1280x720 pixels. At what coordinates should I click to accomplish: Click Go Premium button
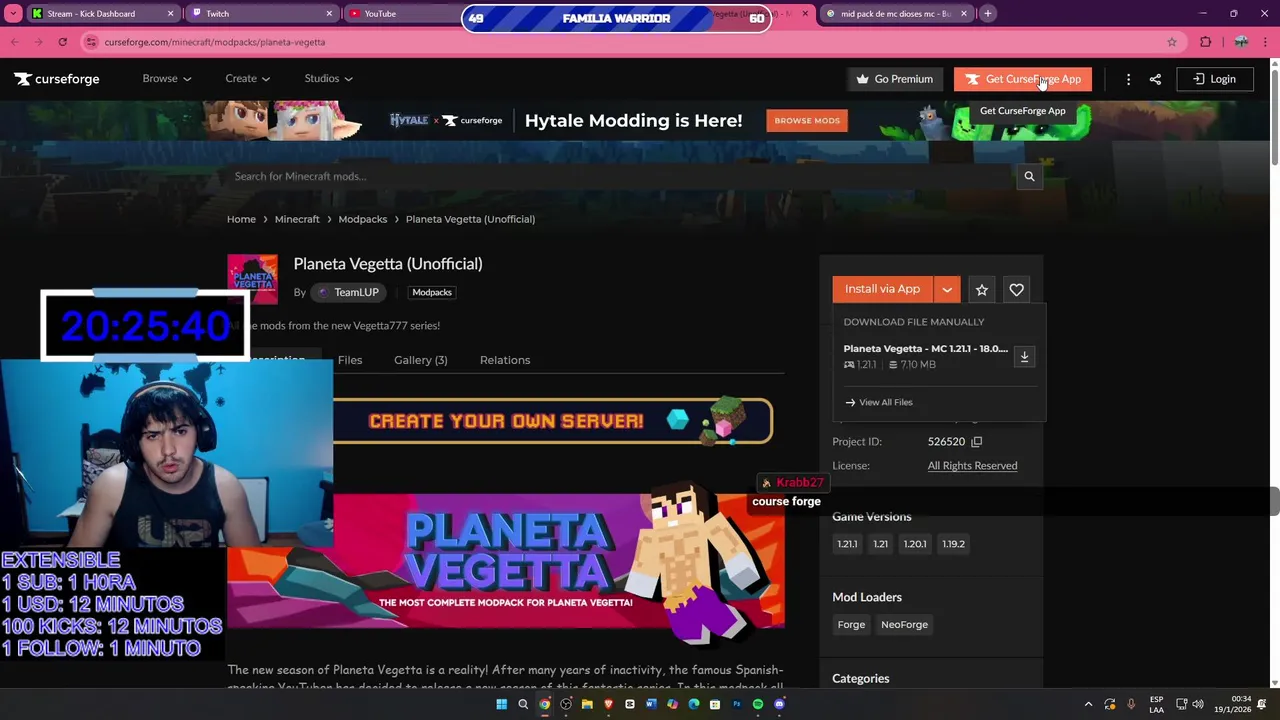pyautogui.click(x=894, y=79)
